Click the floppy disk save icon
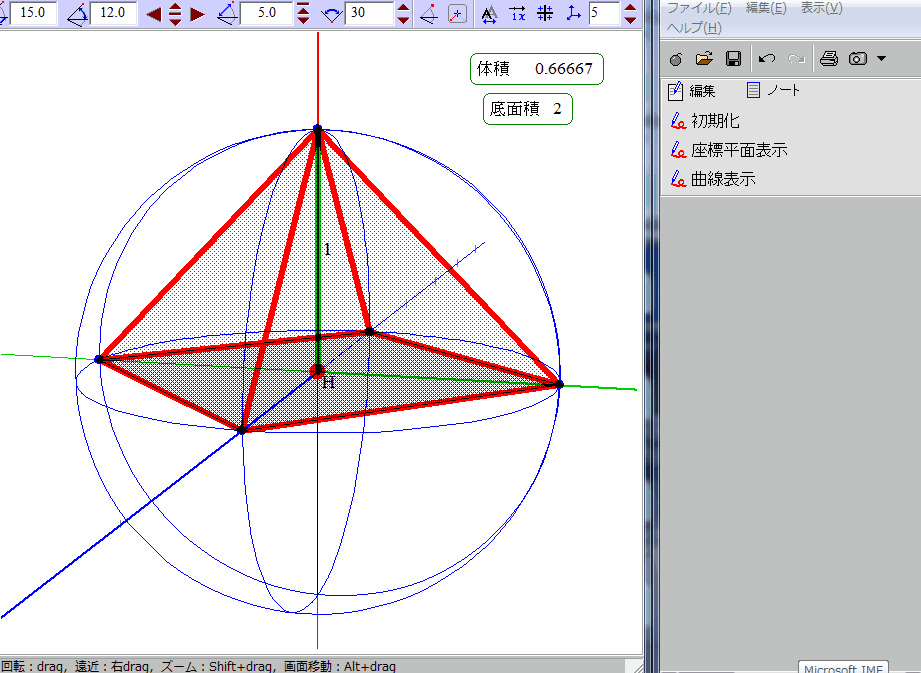921x673 pixels. click(733, 59)
